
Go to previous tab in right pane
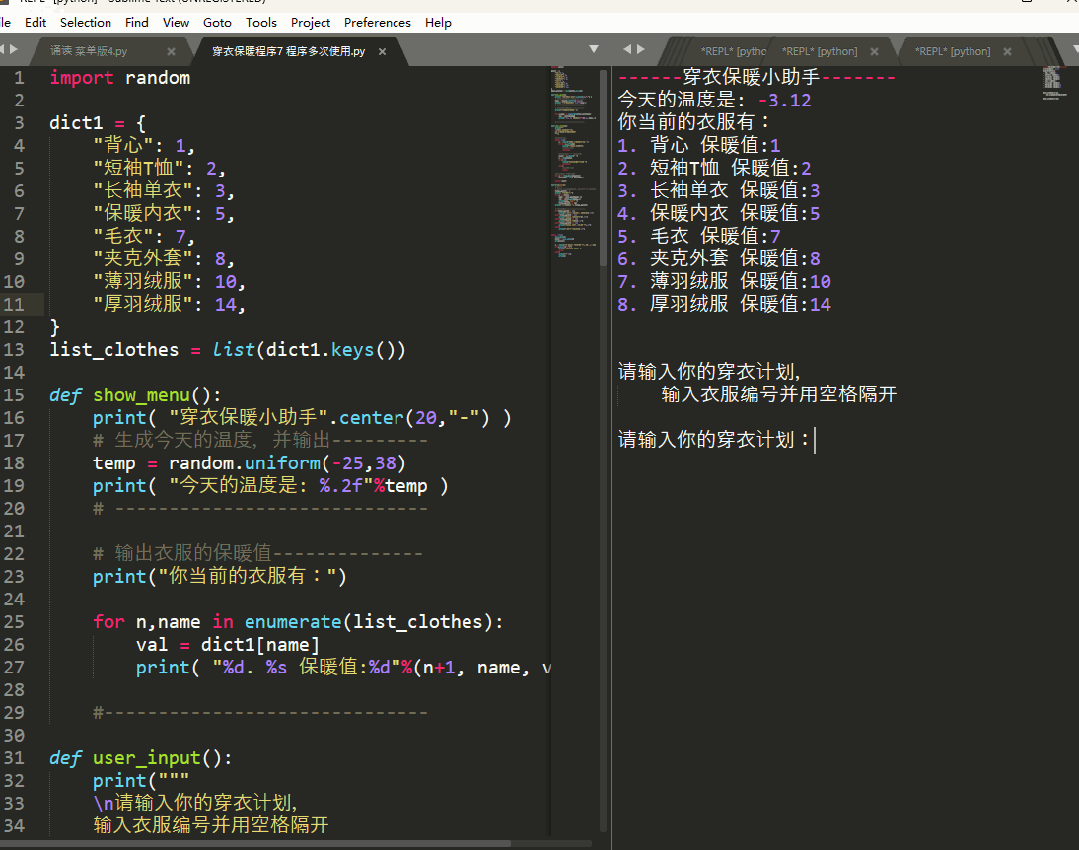click(627, 49)
